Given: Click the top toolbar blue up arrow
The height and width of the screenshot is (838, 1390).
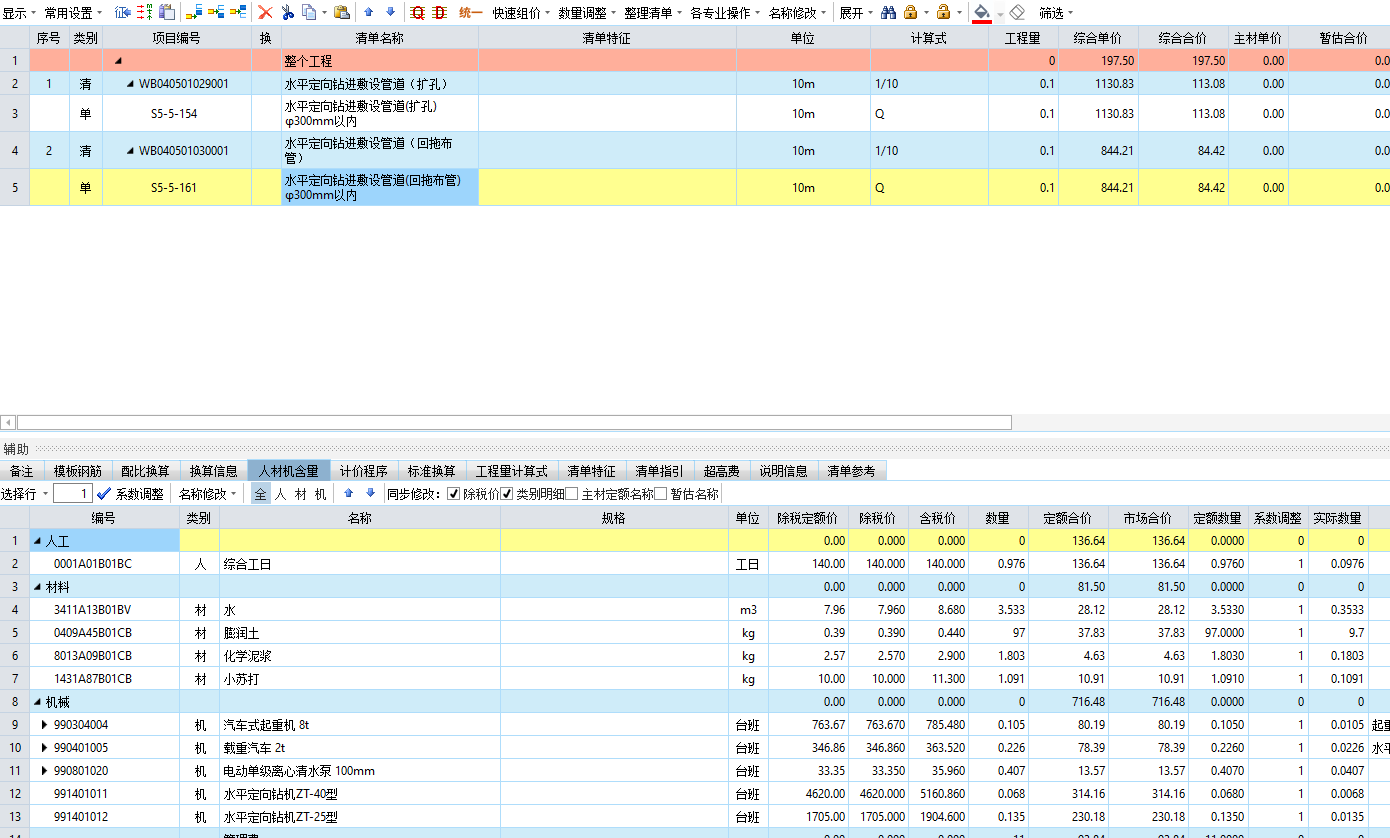Looking at the screenshot, I should click(369, 12).
